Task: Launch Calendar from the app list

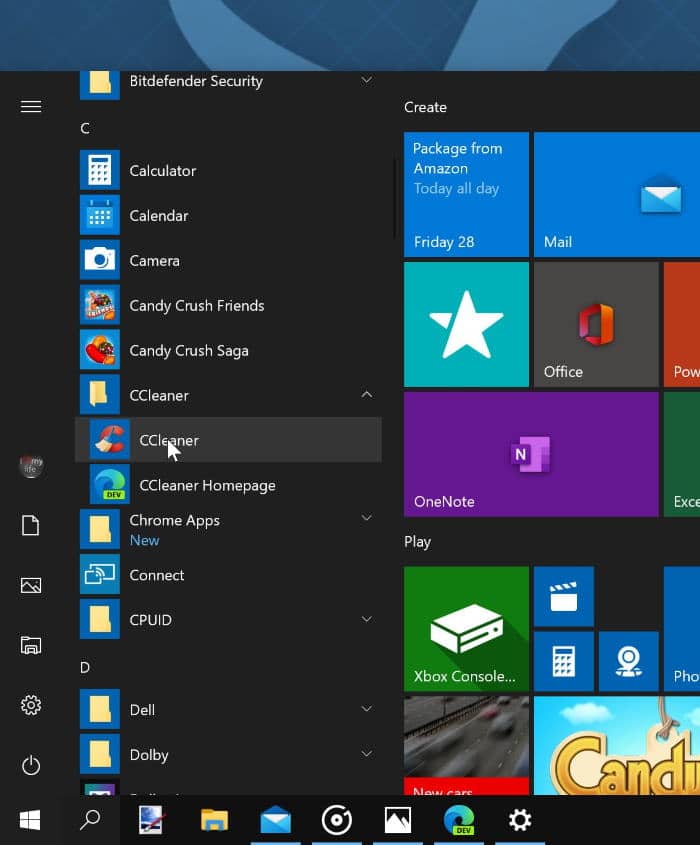Action: 228,216
